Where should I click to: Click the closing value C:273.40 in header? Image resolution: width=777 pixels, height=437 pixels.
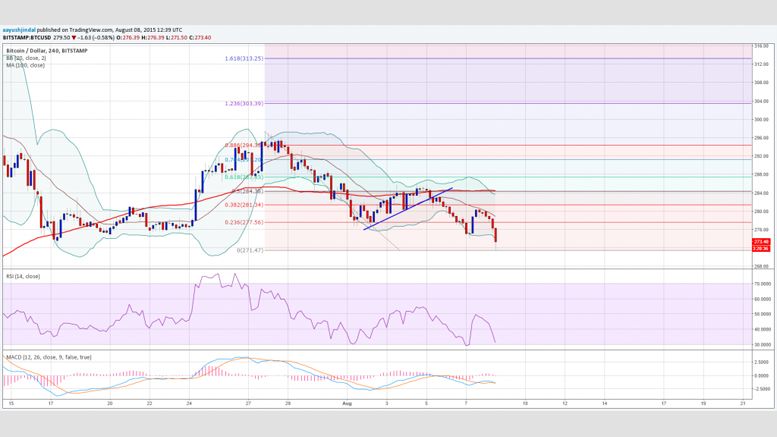(x=200, y=38)
